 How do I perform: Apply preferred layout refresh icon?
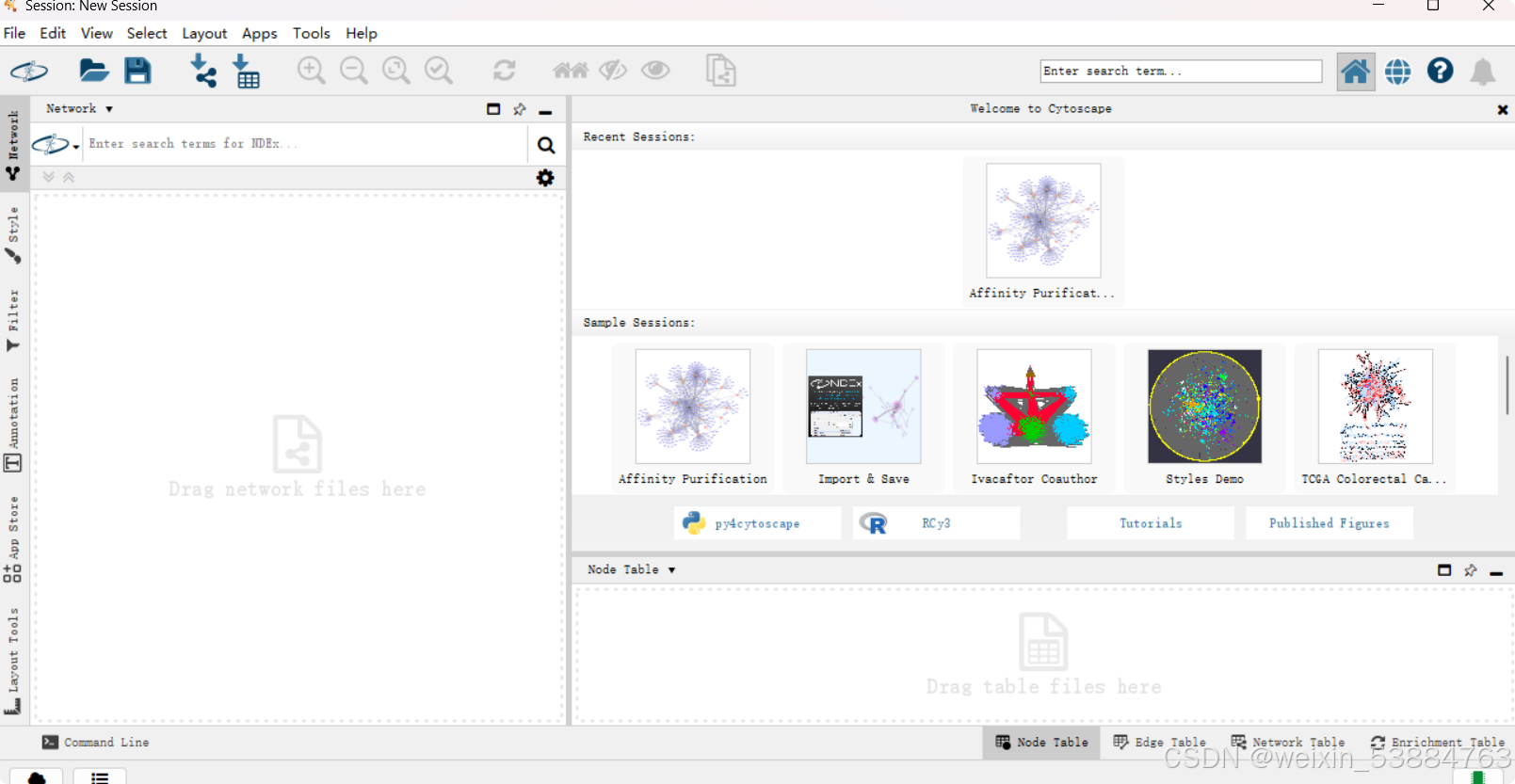(505, 71)
